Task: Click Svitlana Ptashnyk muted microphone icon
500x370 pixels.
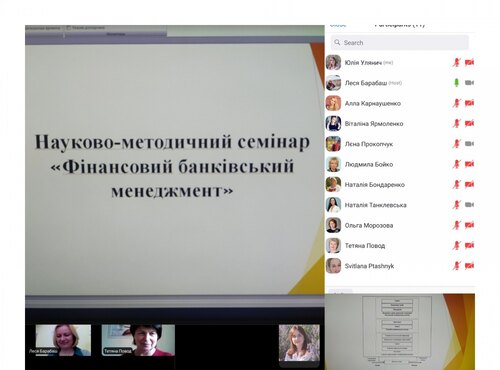Action: 456,266
